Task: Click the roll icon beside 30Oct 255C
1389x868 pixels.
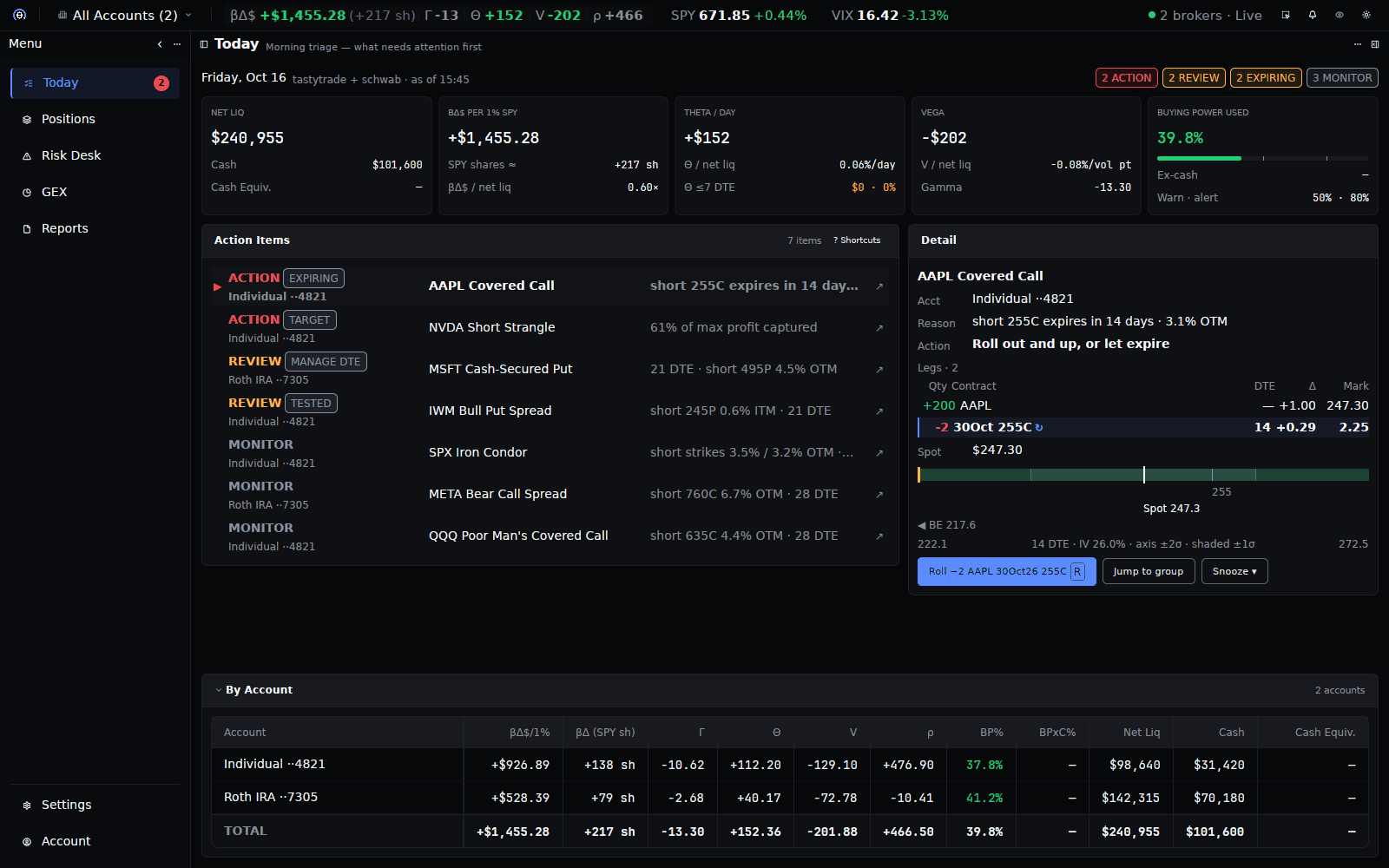Action: (1039, 428)
